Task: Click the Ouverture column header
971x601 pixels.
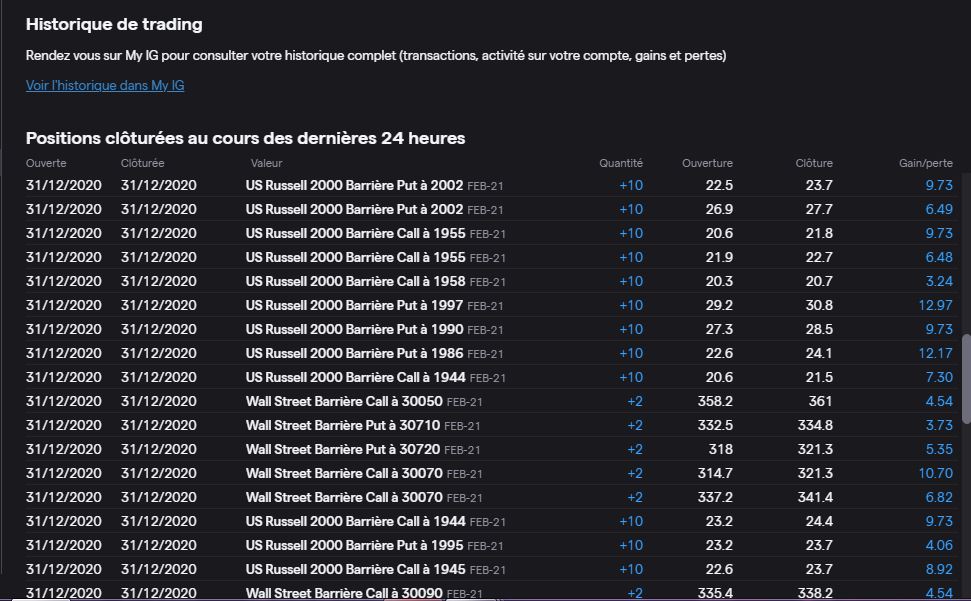Action: [x=707, y=163]
